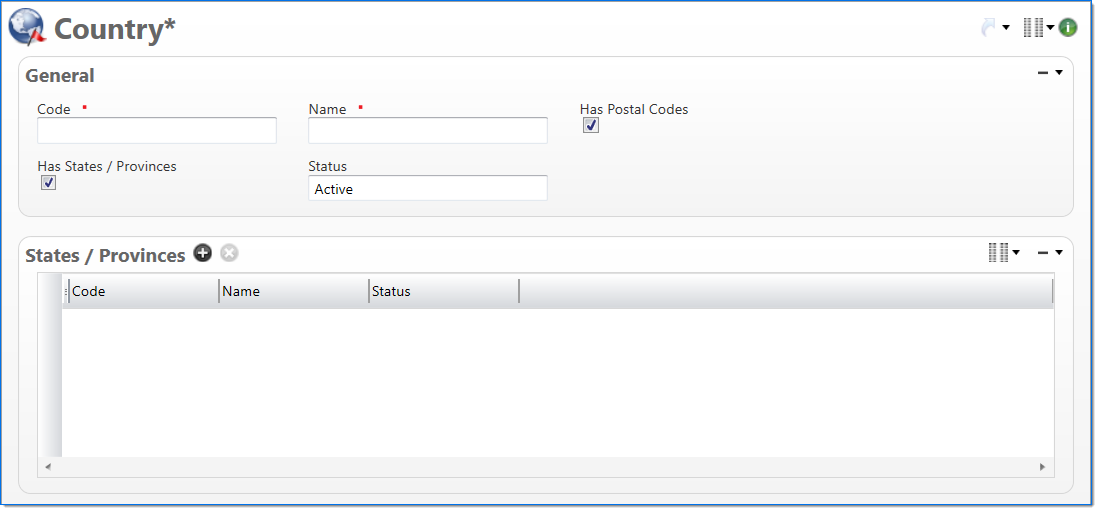Image resolution: width=1098 pixels, height=511 pixels.
Task: Click the add state/province plus icon
Action: click(203, 253)
